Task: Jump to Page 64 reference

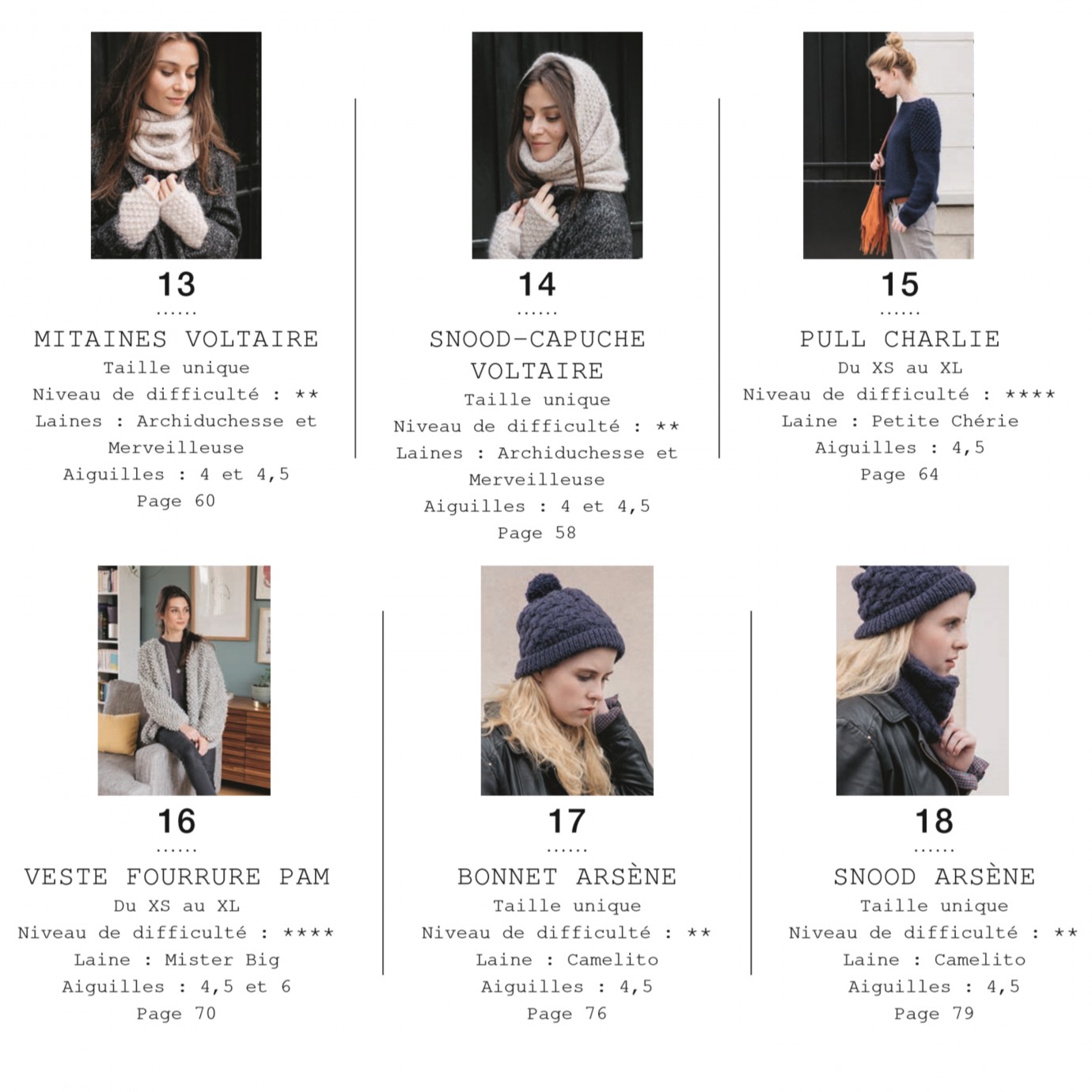Action: [x=900, y=474]
